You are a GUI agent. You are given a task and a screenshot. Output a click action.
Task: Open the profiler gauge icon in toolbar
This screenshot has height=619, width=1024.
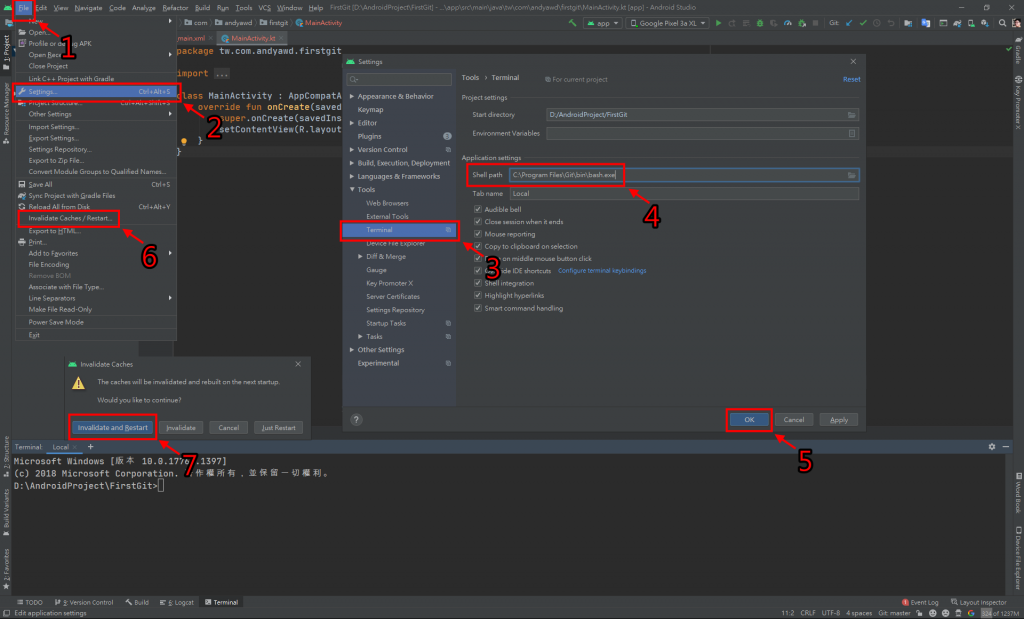click(x=788, y=23)
